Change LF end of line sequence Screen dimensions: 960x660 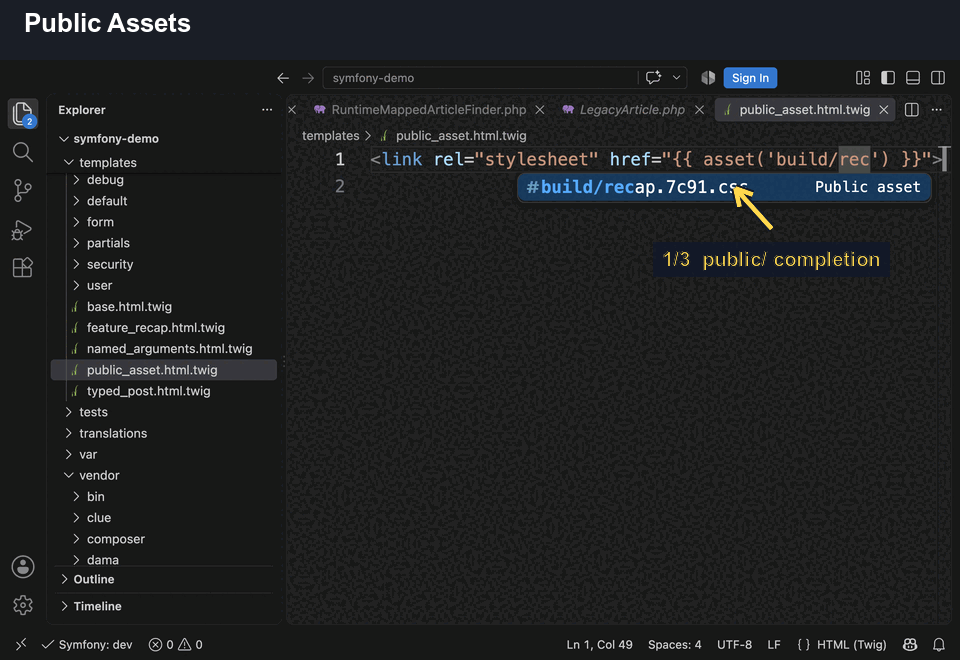pyautogui.click(x=774, y=645)
